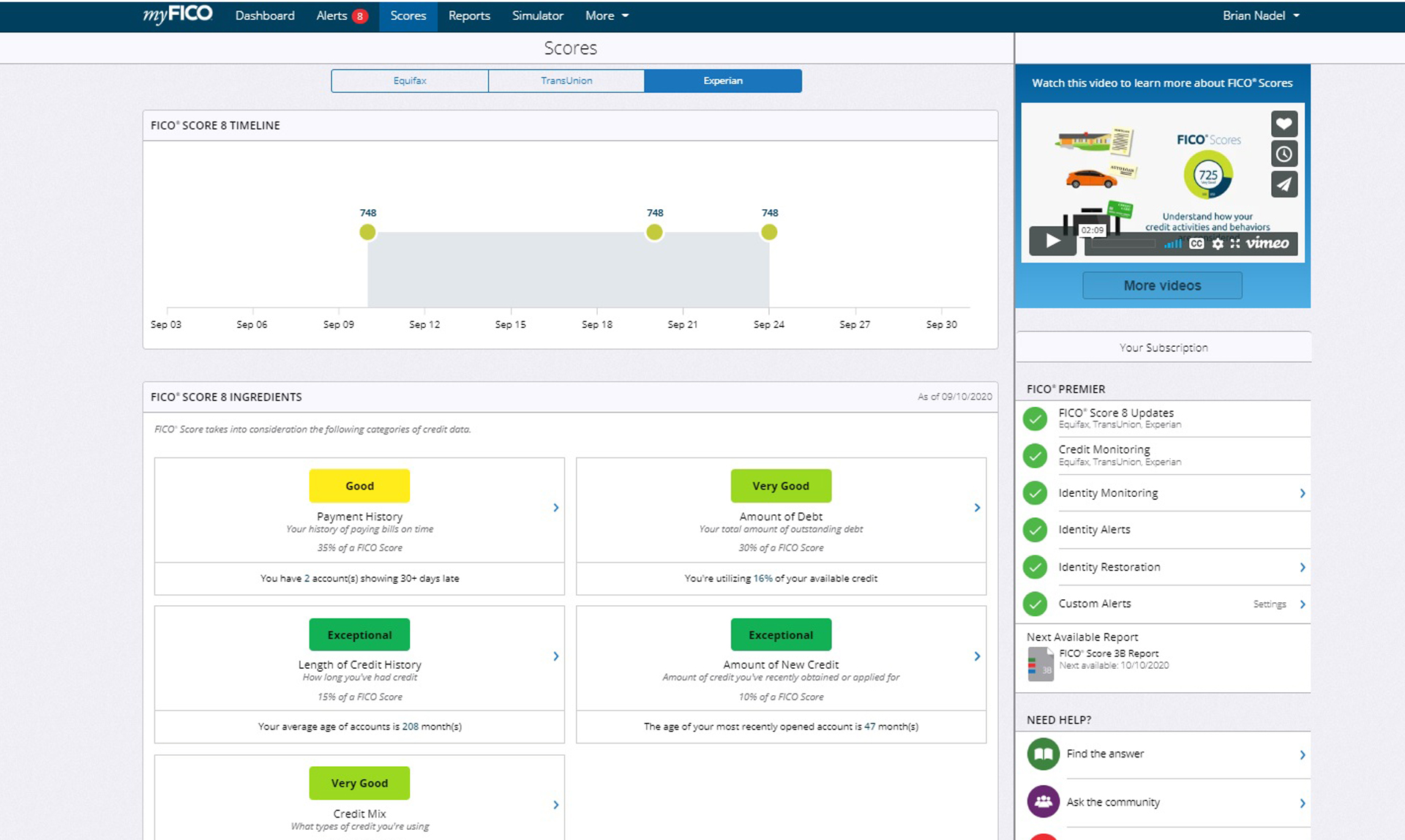The image size is (1405, 840).
Task: Click Amount of New Credit Exceptional badge
Action: point(781,634)
